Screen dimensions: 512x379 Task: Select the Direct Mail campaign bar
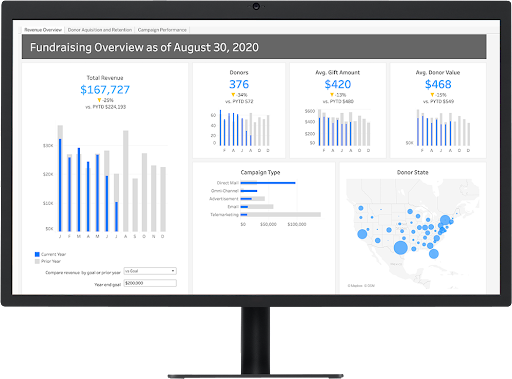pyautogui.click(x=268, y=183)
